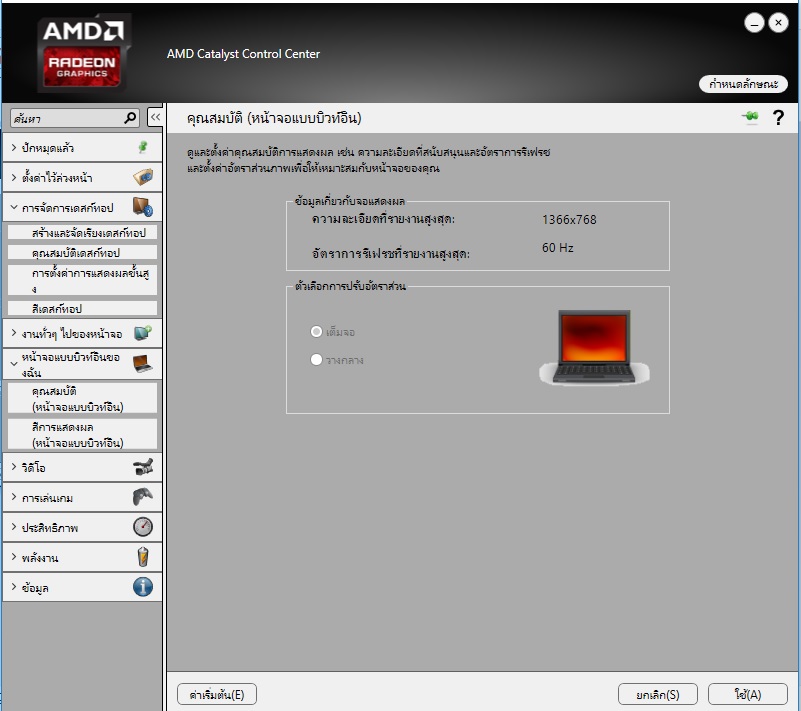801x711 pixels.
Task: Collapse the หน้าจอแบบบิวท์อินของฉัน section
Action: (14, 364)
